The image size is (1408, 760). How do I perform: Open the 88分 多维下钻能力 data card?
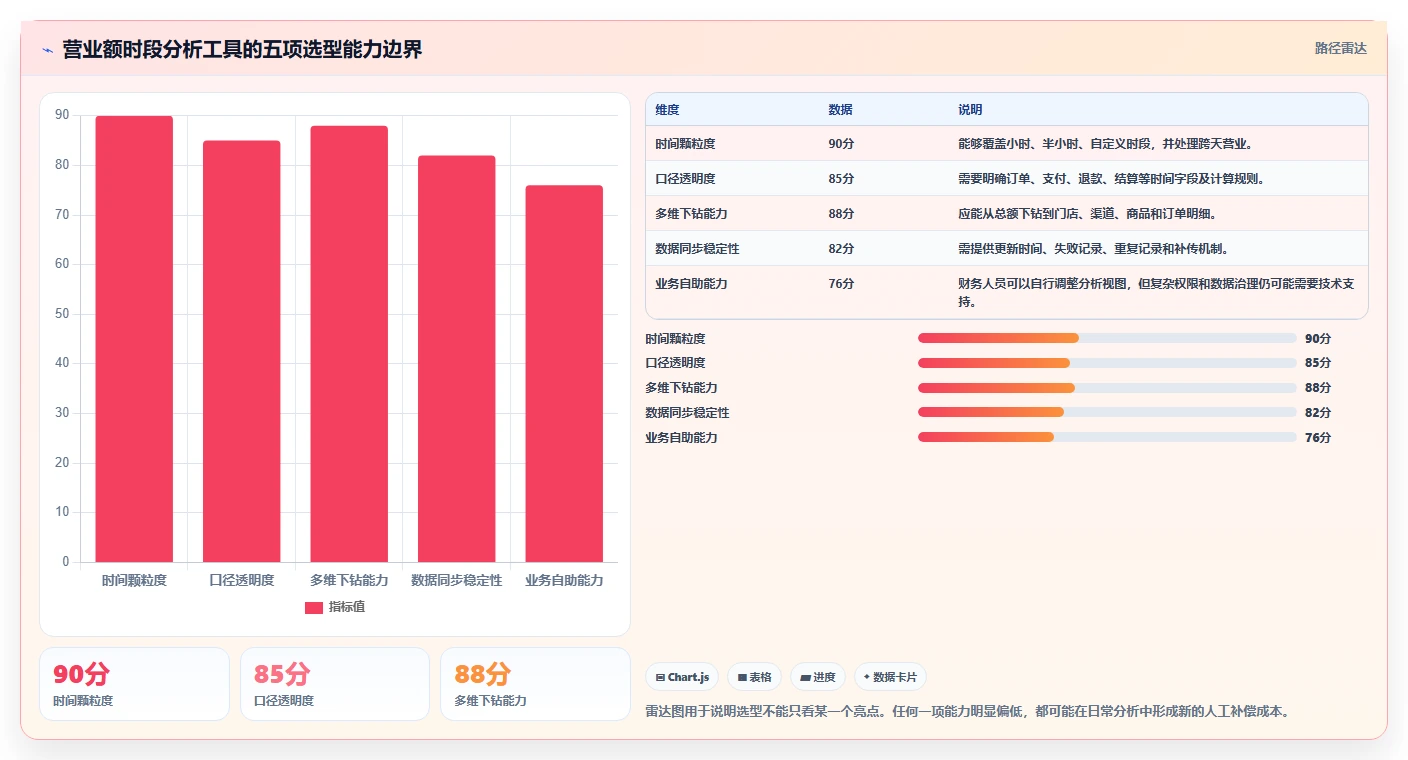click(x=535, y=684)
